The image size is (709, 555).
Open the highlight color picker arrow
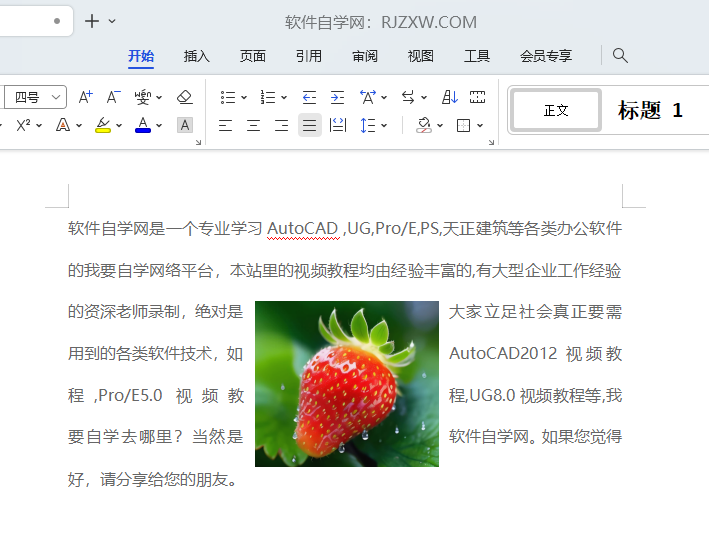coord(119,126)
